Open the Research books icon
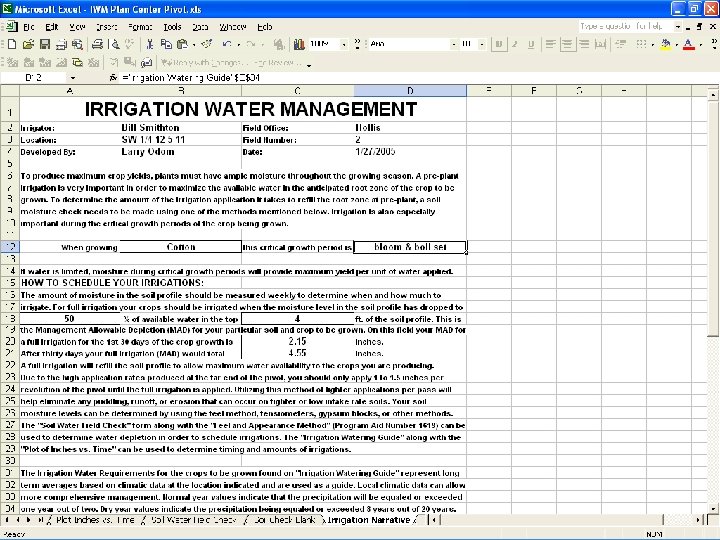The image size is (720, 540). tap(299, 44)
